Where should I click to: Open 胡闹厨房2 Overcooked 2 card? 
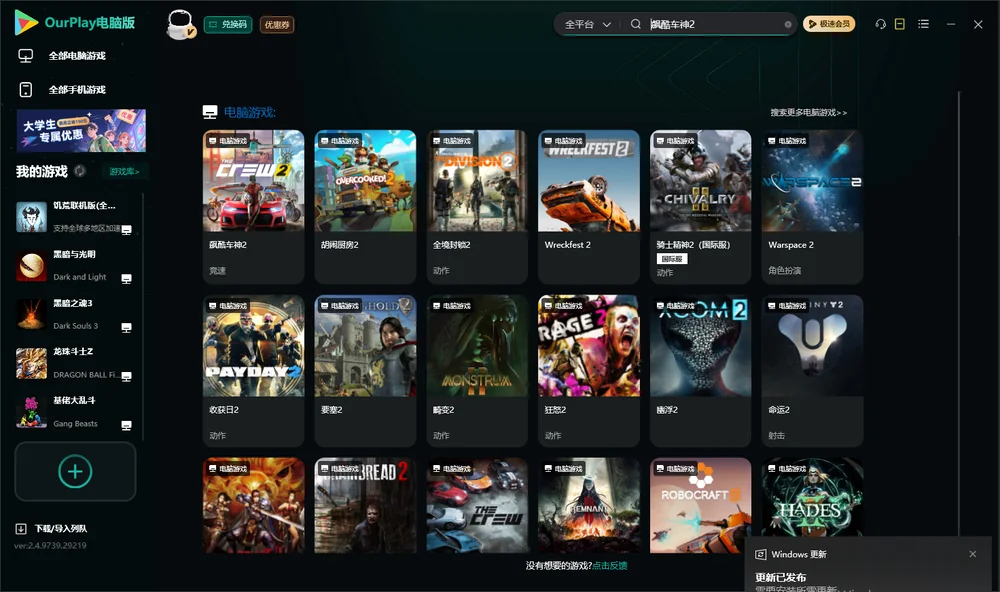coord(365,207)
